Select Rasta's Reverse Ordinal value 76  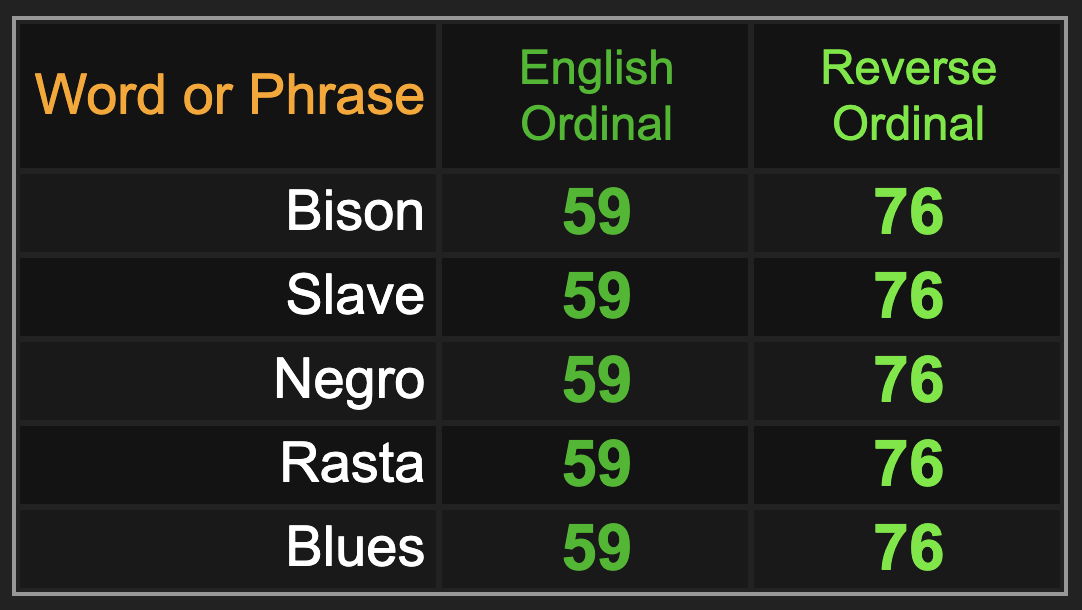click(909, 464)
